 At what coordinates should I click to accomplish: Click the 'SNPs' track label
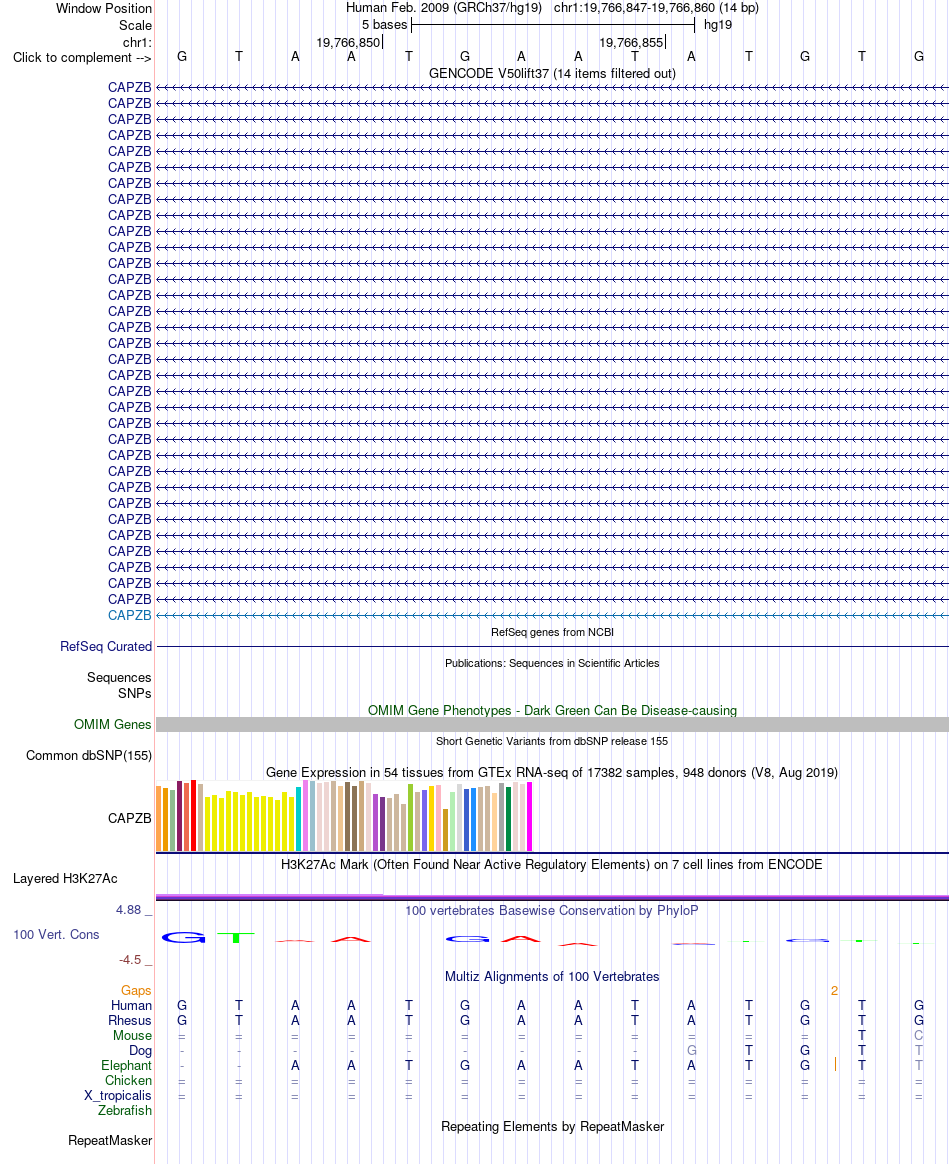pyautogui.click(x=134, y=693)
